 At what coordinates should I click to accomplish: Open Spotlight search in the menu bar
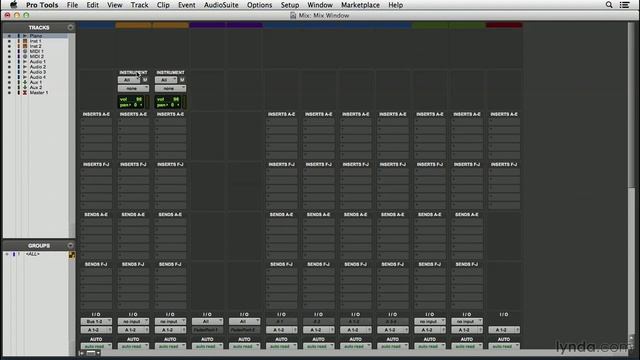click(x=609, y=5)
